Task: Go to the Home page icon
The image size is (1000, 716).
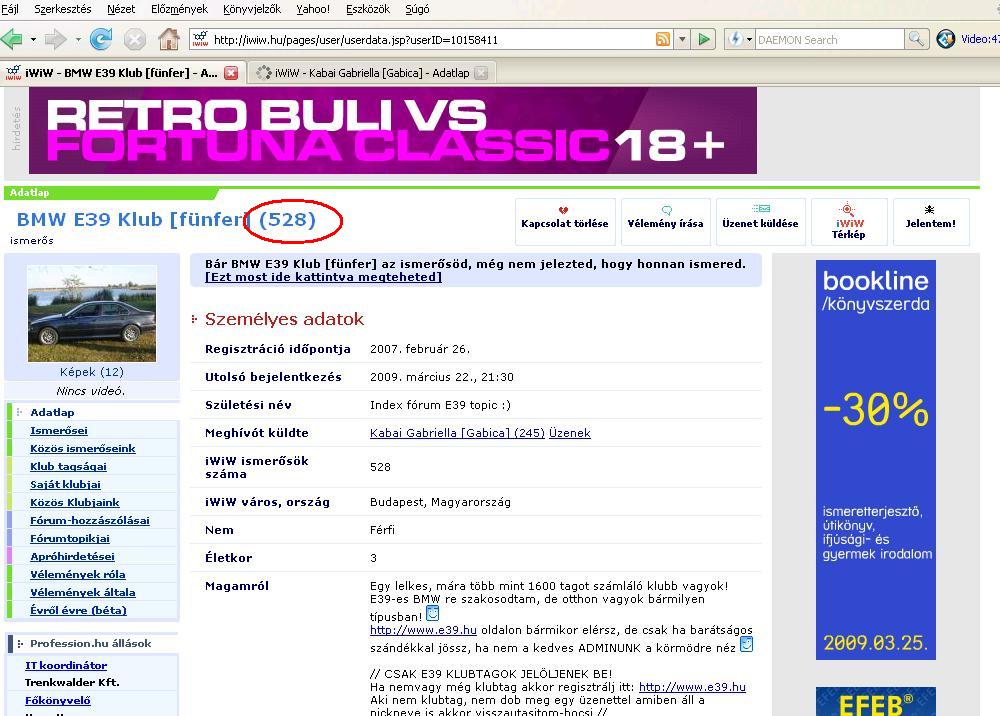Action: tap(168, 40)
